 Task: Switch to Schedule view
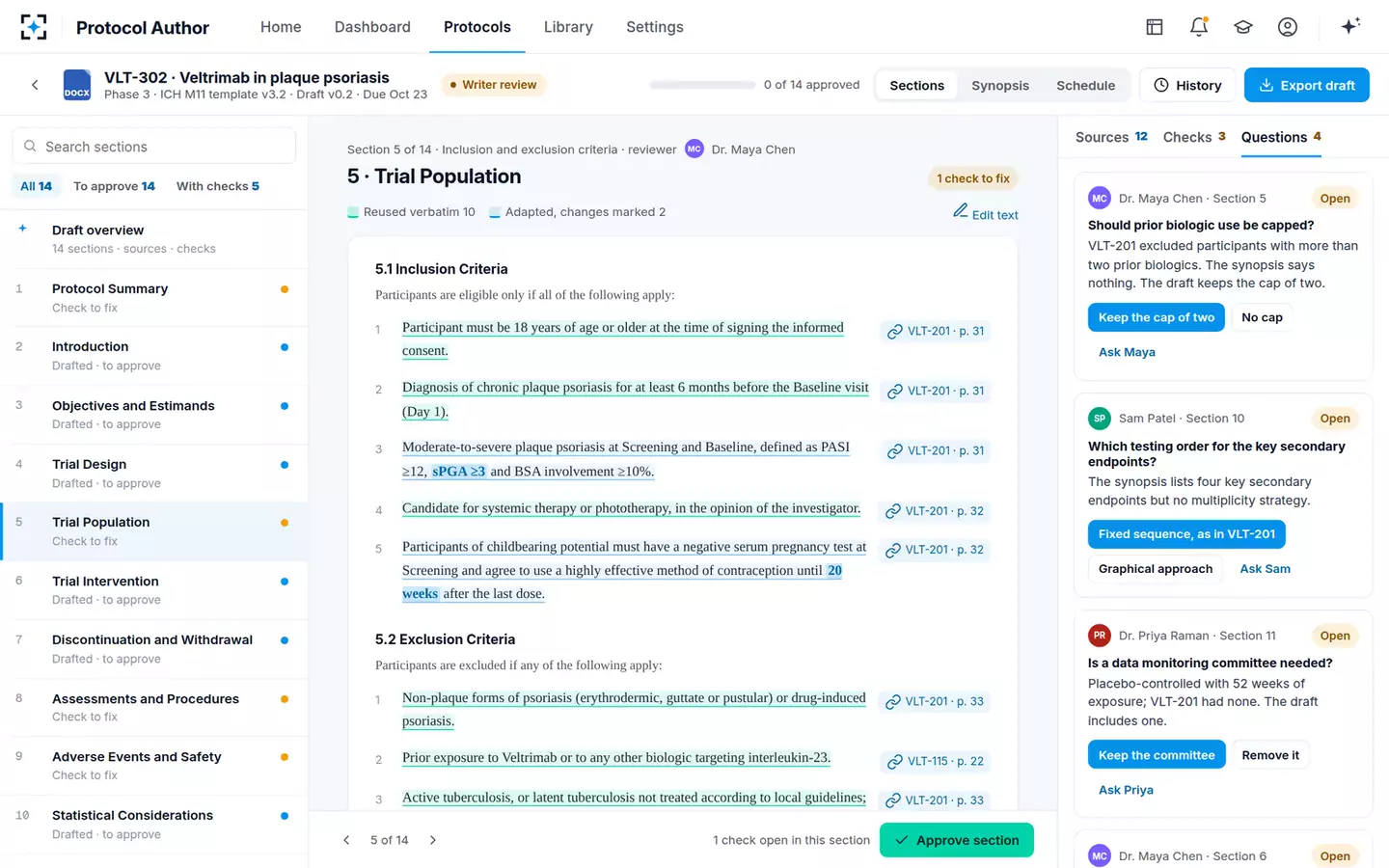1085,86
